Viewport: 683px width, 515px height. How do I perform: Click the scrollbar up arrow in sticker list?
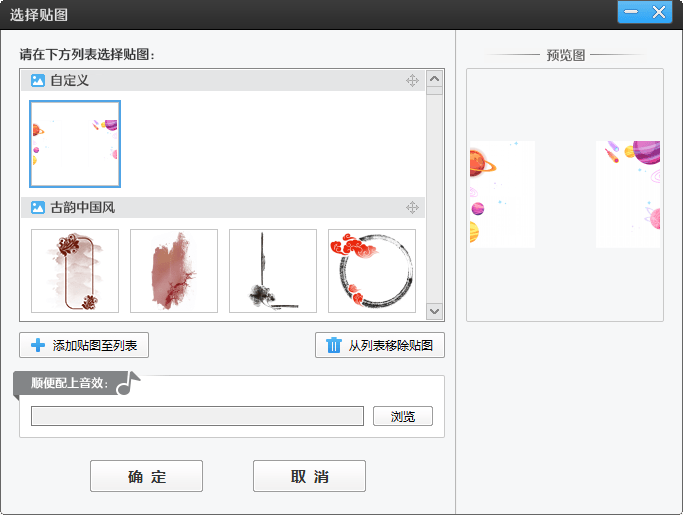pyautogui.click(x=434, y=79)
